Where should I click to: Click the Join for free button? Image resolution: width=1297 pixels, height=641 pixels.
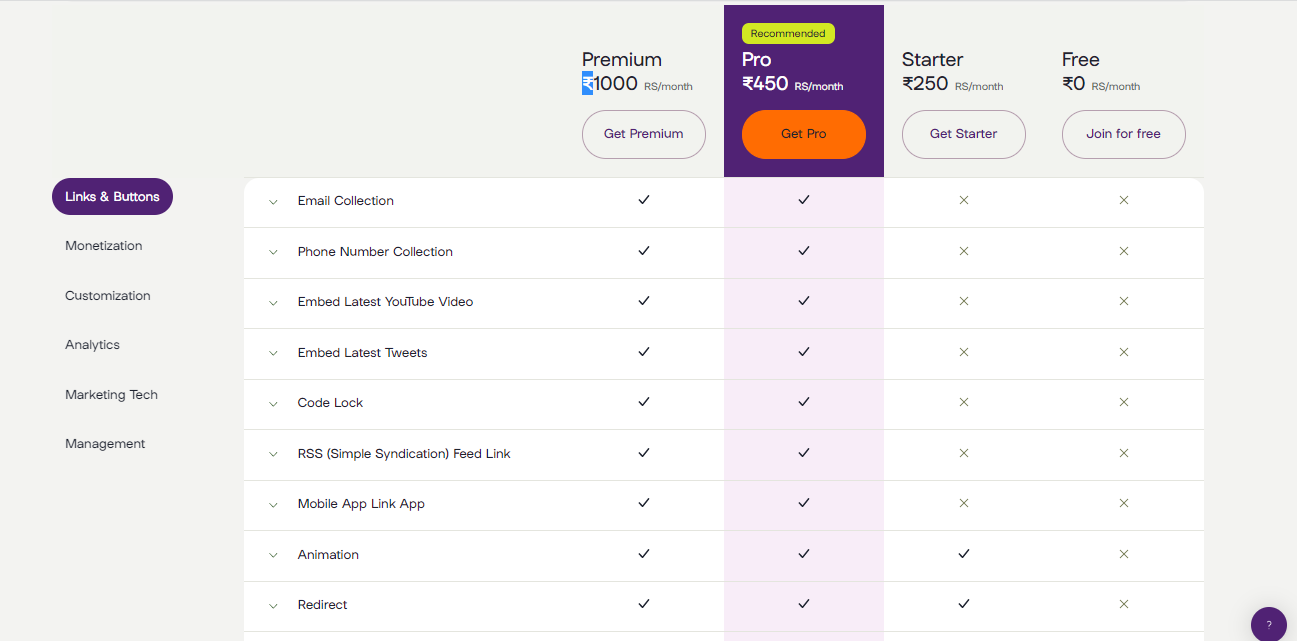click(x=1124, y=134)
